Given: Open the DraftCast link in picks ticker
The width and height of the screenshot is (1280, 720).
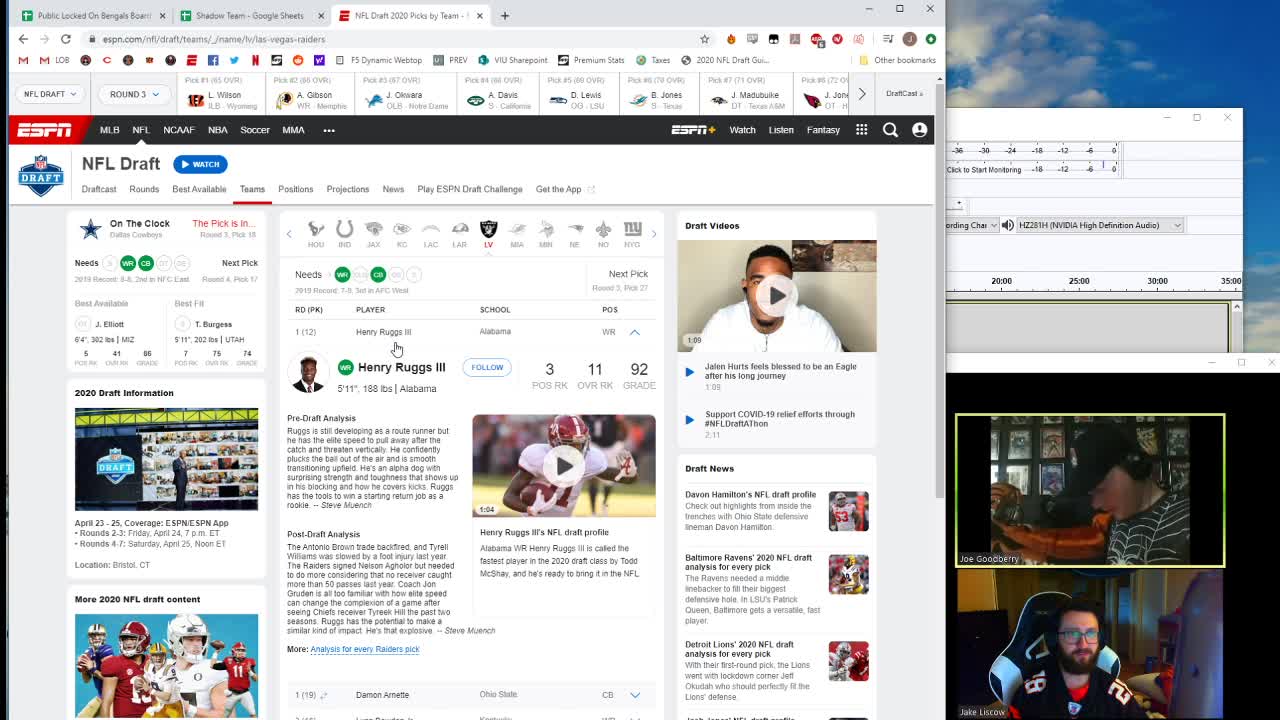Looking at the screenshot, I should (903, 94).
